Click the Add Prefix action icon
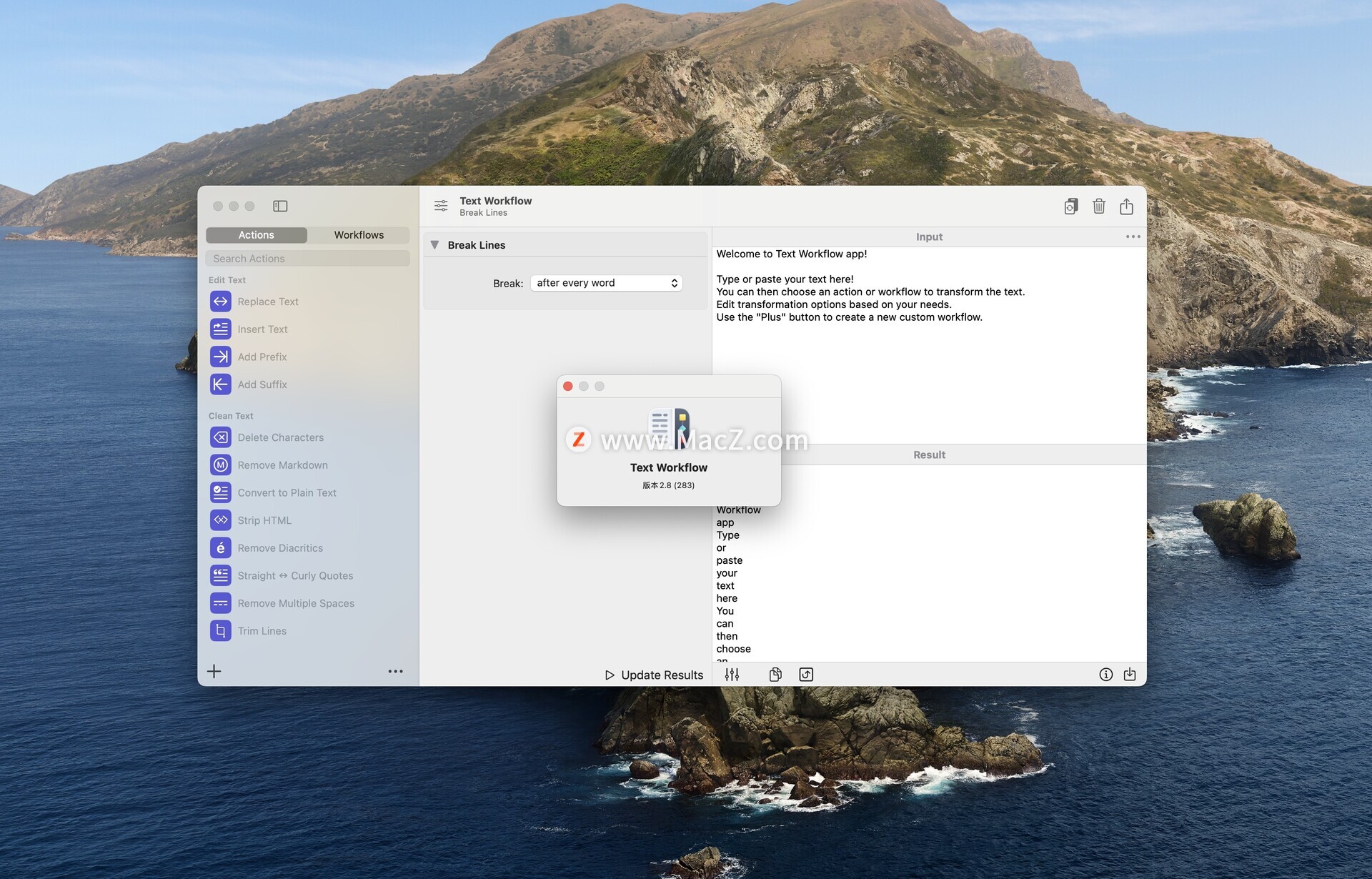 coord(221,357)
